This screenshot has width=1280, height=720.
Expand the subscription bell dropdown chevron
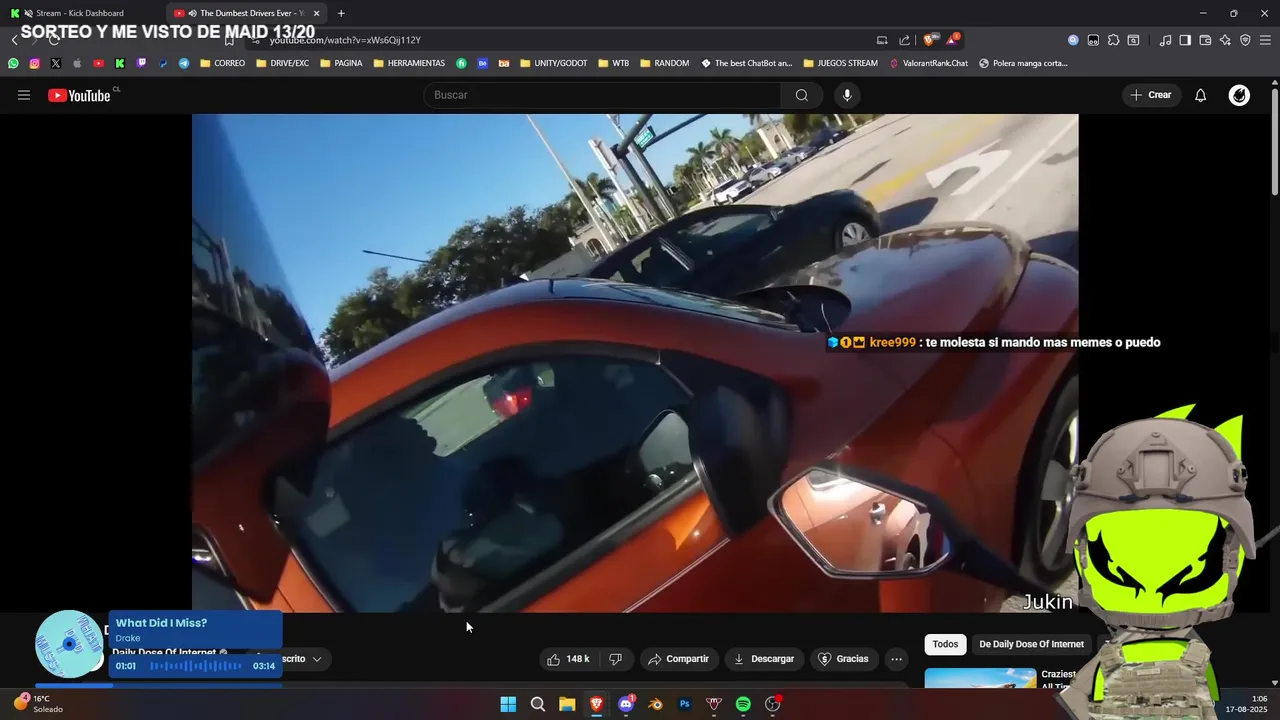pyautogui.click(x=317, y=659)
